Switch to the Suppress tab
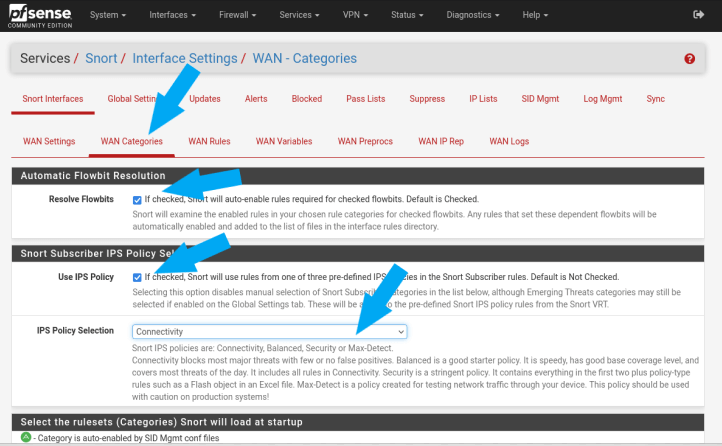 click(x=427, y=99)
